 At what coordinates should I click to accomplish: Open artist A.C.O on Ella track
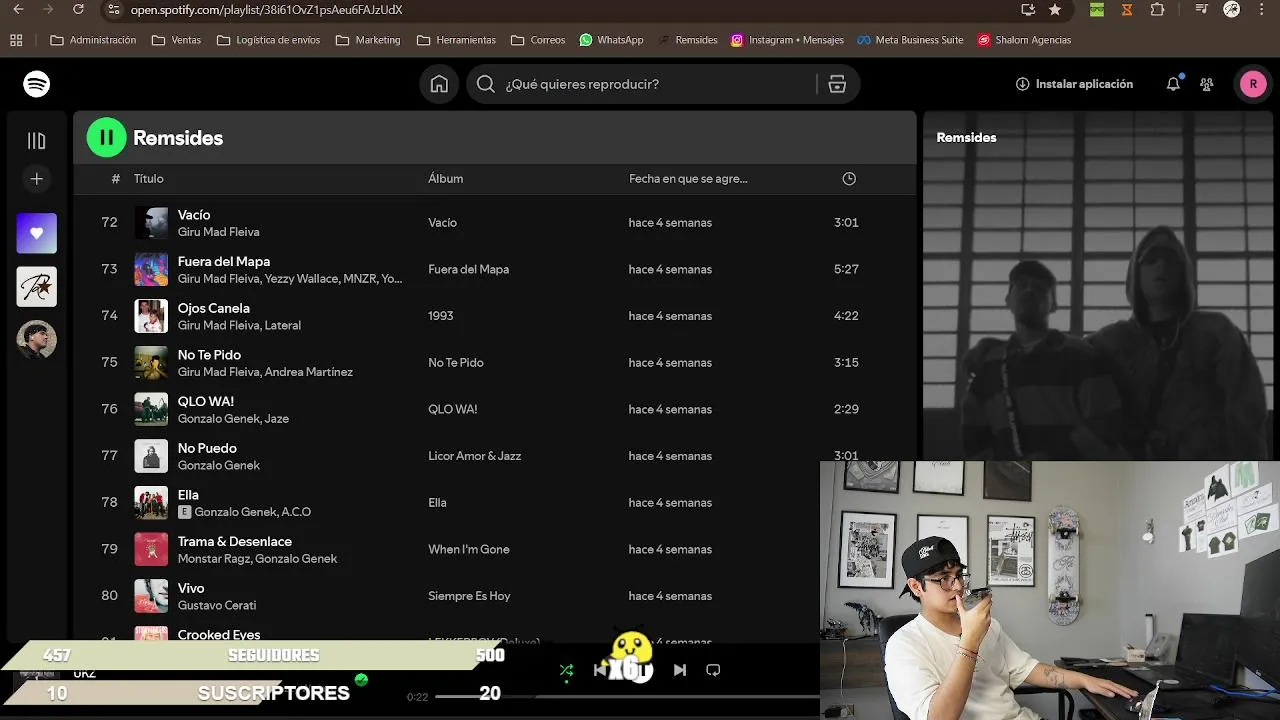click(x=296, y=512)
